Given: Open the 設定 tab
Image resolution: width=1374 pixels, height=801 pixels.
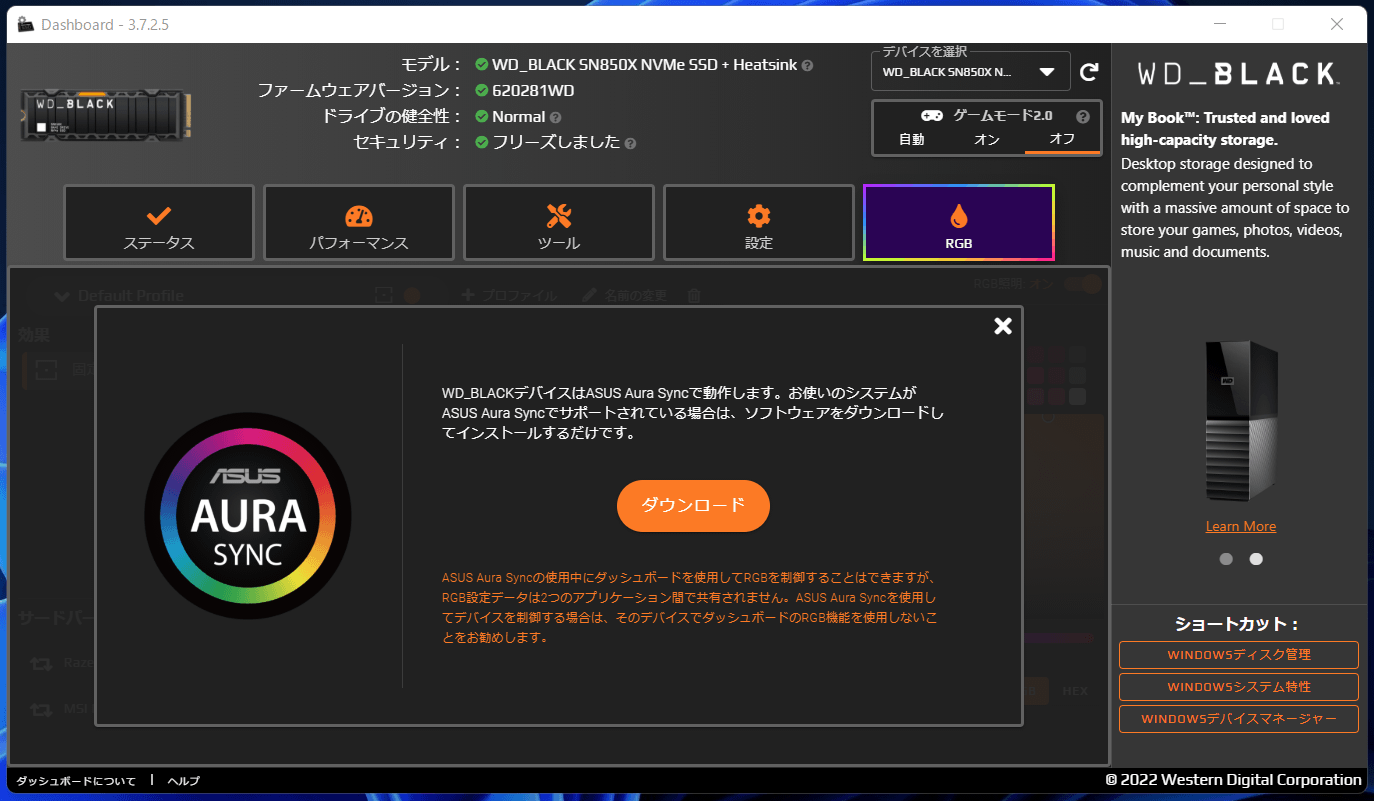Looking at the screenshot, I should tap(759, 222).
